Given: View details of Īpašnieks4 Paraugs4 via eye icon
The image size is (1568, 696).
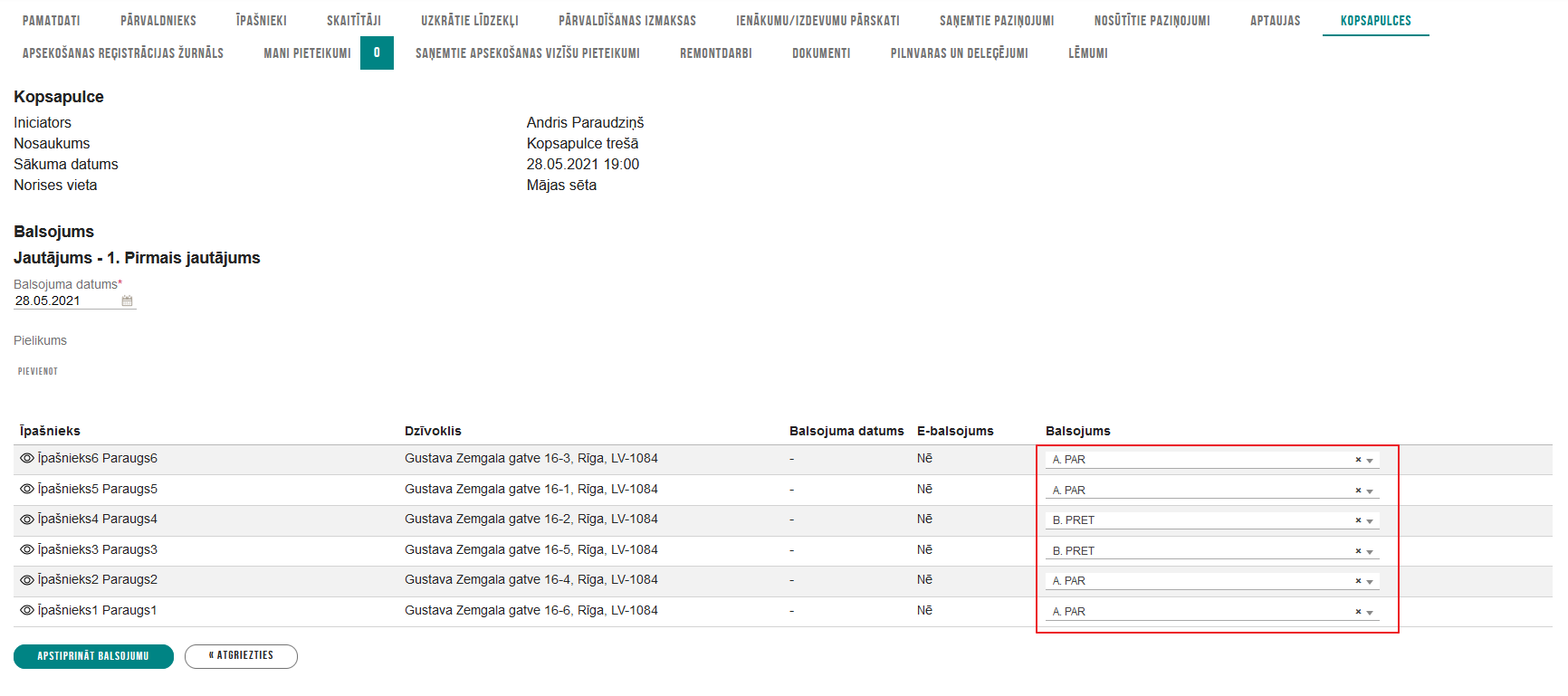Looking at the screenshot, I should tap(27, 520).
